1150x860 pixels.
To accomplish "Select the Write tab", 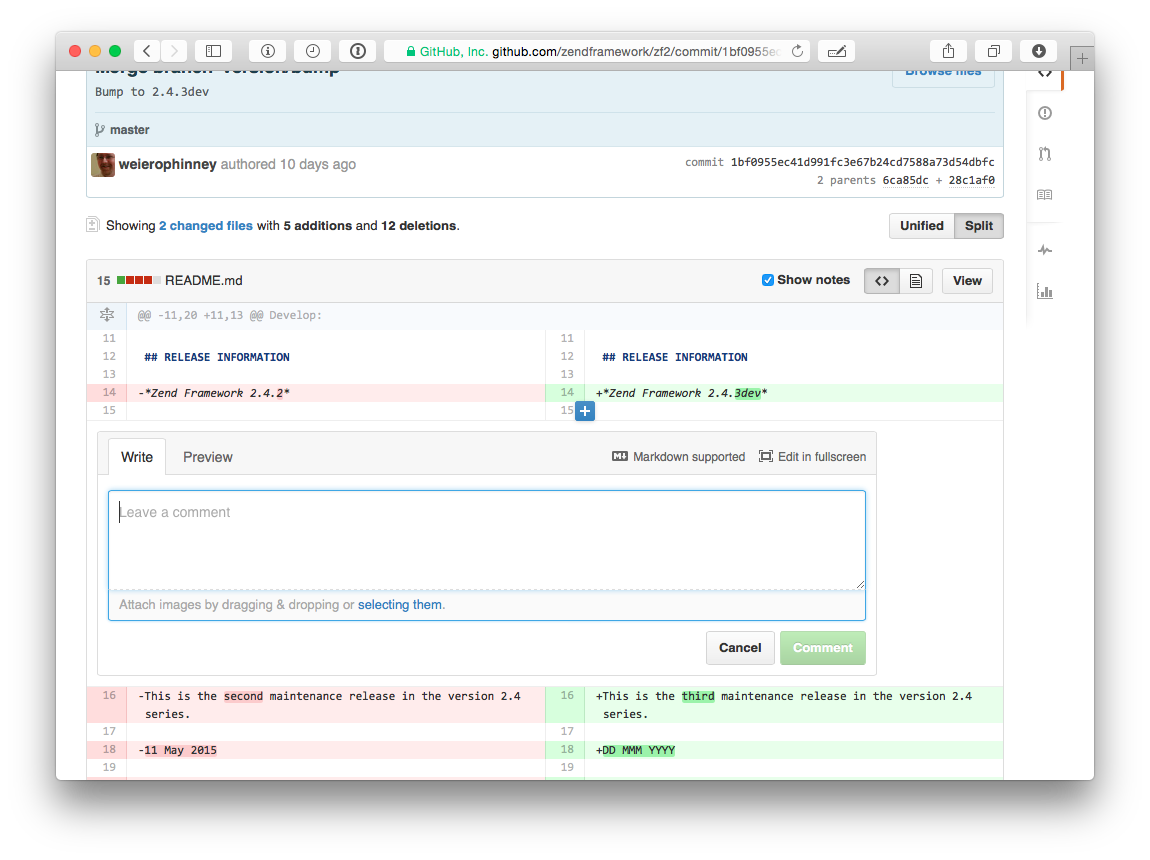I will pyautogui.click(x=136, y=457).
